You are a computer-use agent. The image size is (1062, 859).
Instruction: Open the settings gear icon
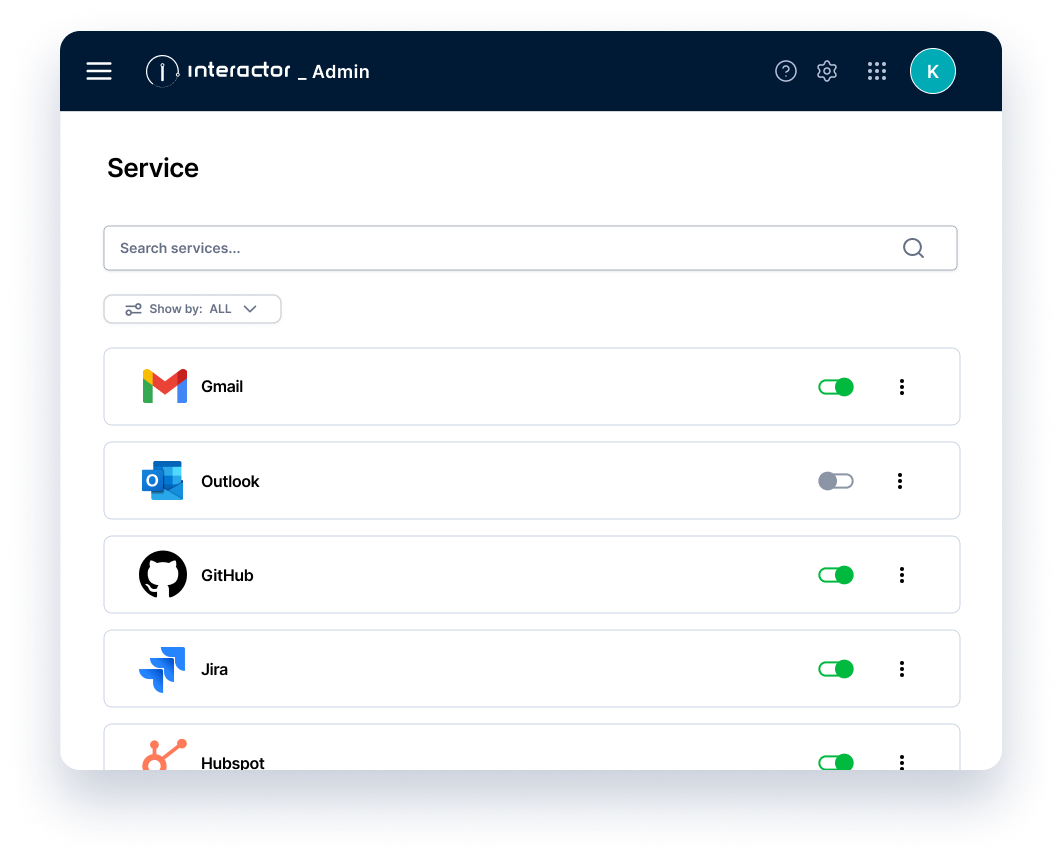click(827, 71)
